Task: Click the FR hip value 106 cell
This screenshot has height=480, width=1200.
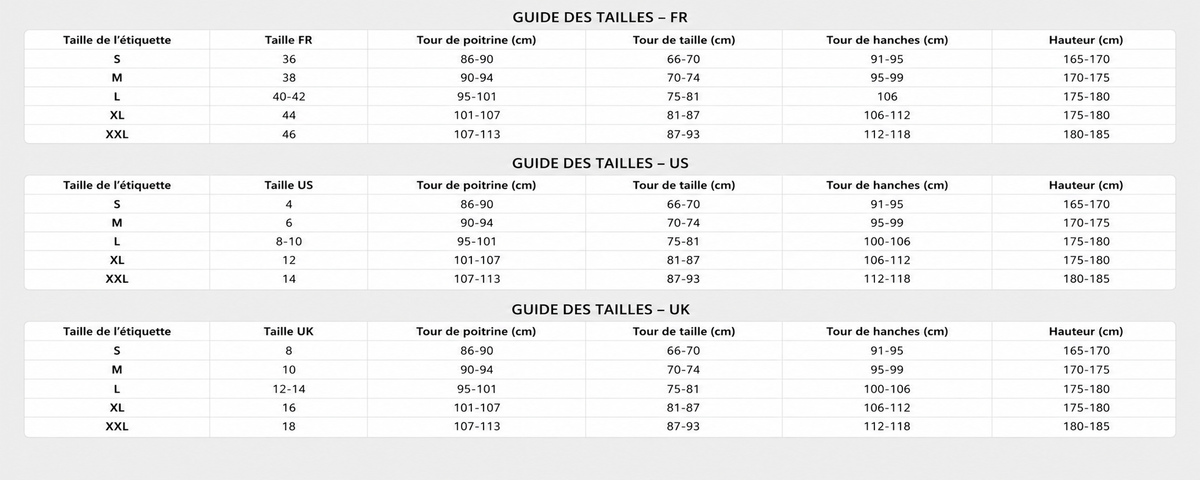Action: click(x=887, y=97)
